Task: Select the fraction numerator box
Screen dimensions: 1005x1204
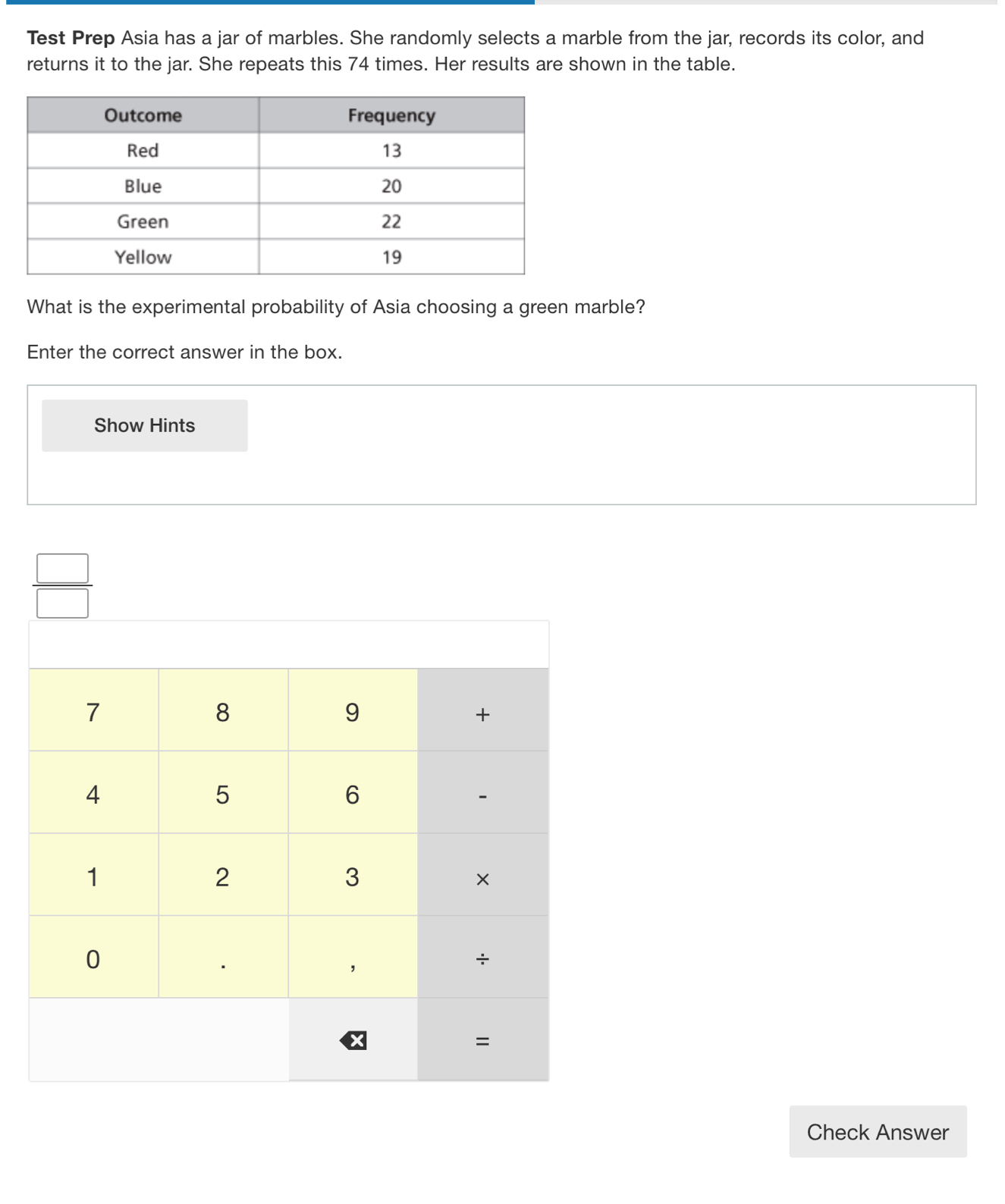Action: (62, 568)
